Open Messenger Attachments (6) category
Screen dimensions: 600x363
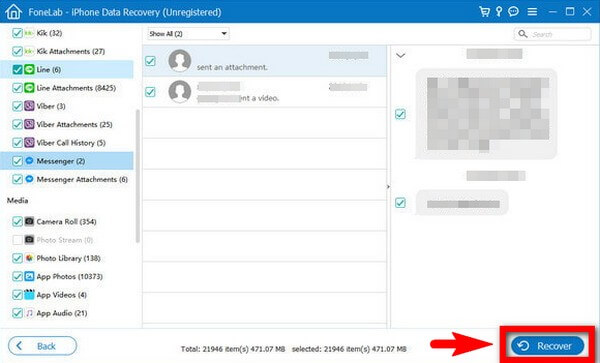pyautogui.click(x=82, y=179)
